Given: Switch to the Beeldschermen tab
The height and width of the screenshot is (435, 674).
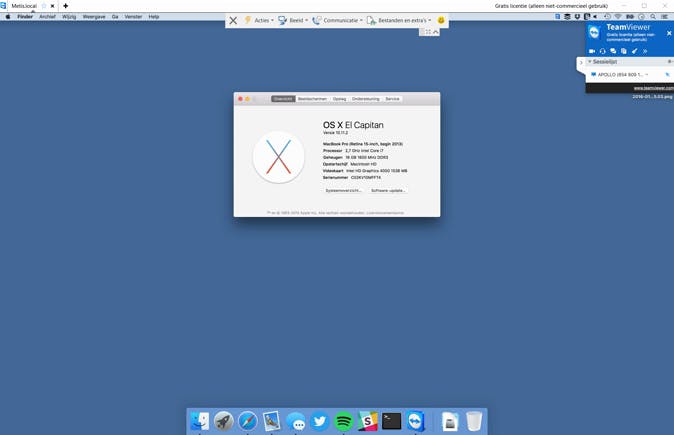Looking at the screenshot, I should coord(312,99).
